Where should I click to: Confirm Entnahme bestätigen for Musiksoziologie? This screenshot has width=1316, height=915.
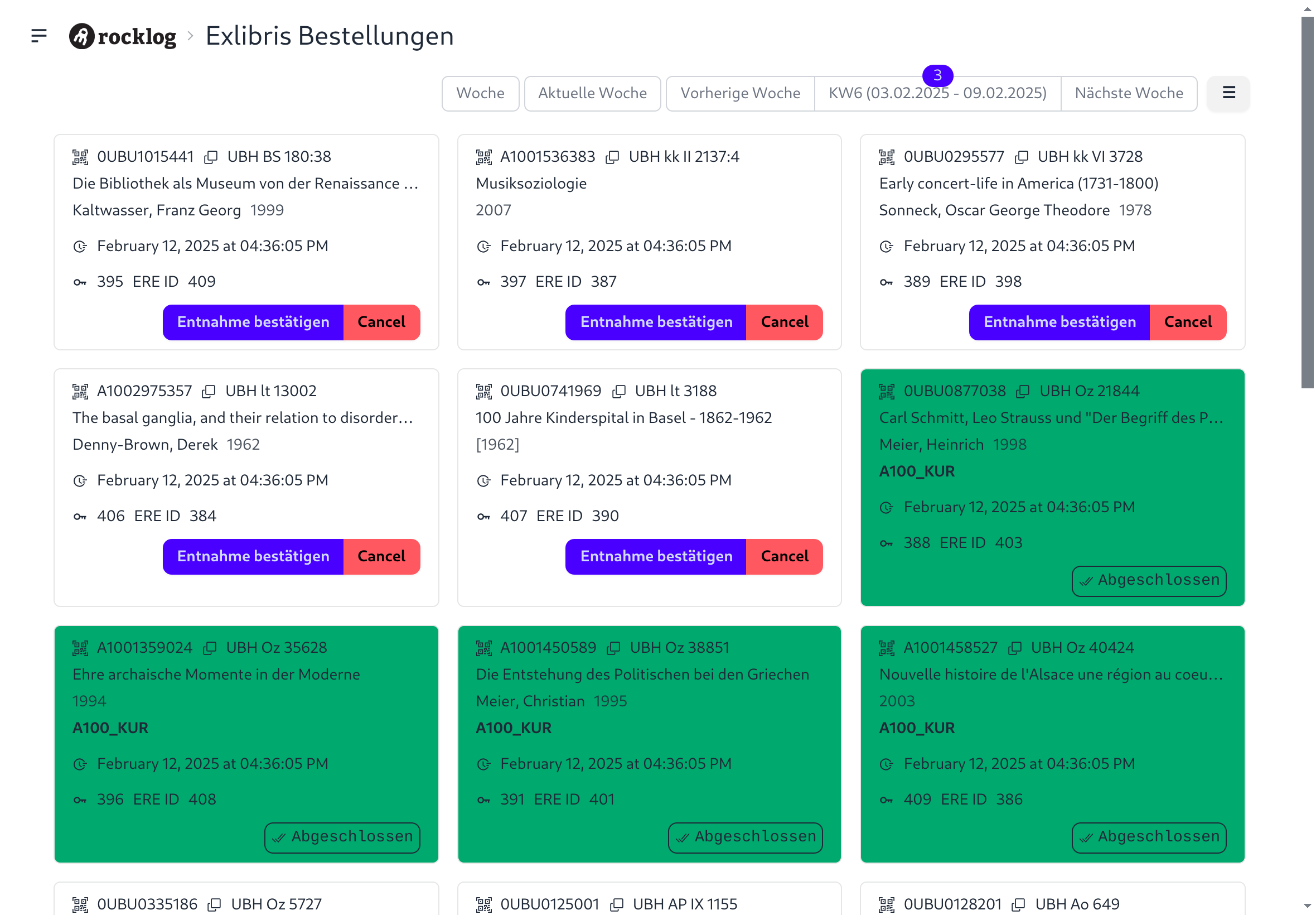pos(655,321)
